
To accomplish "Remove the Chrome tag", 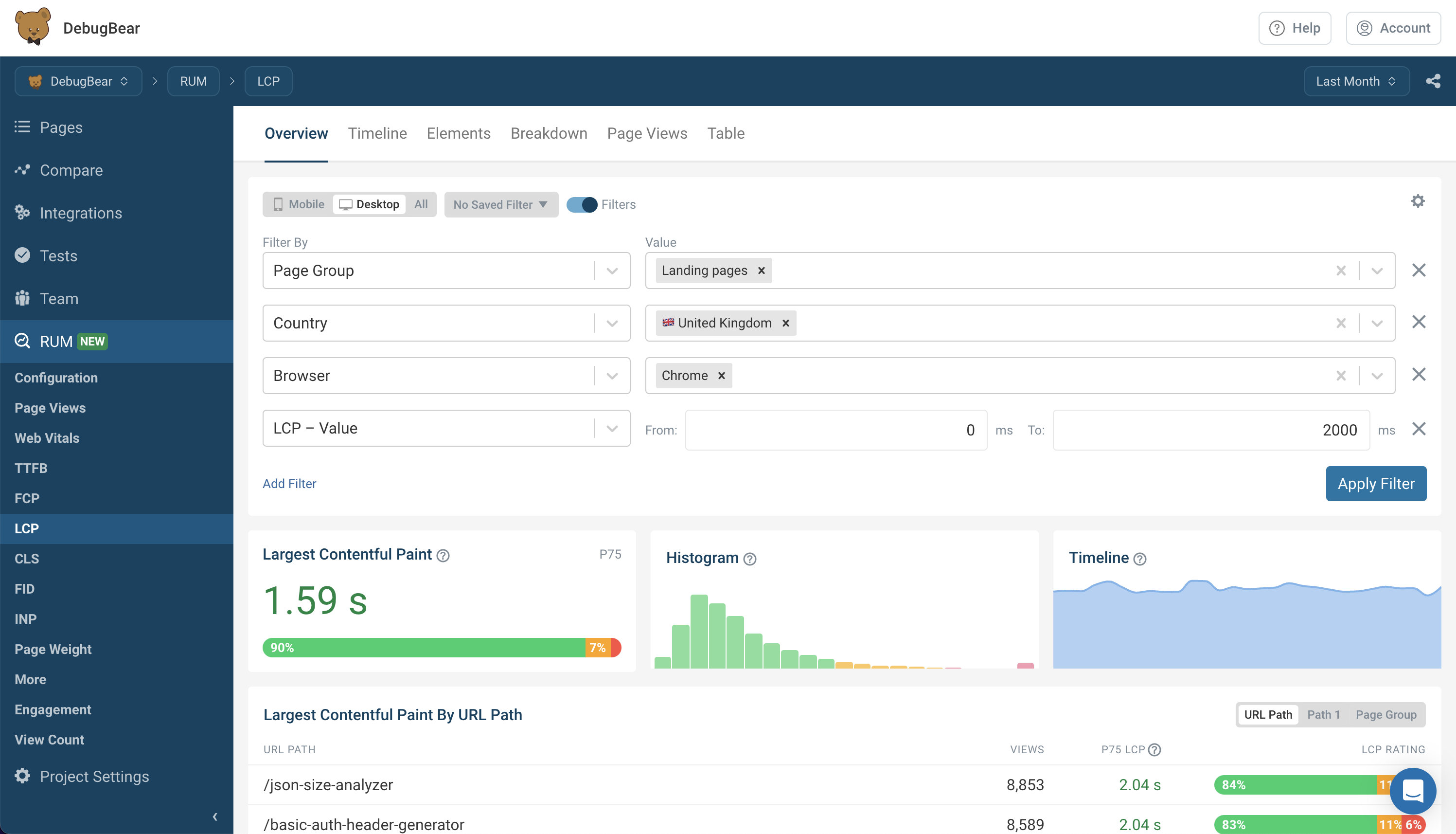I will coord(722,376).
